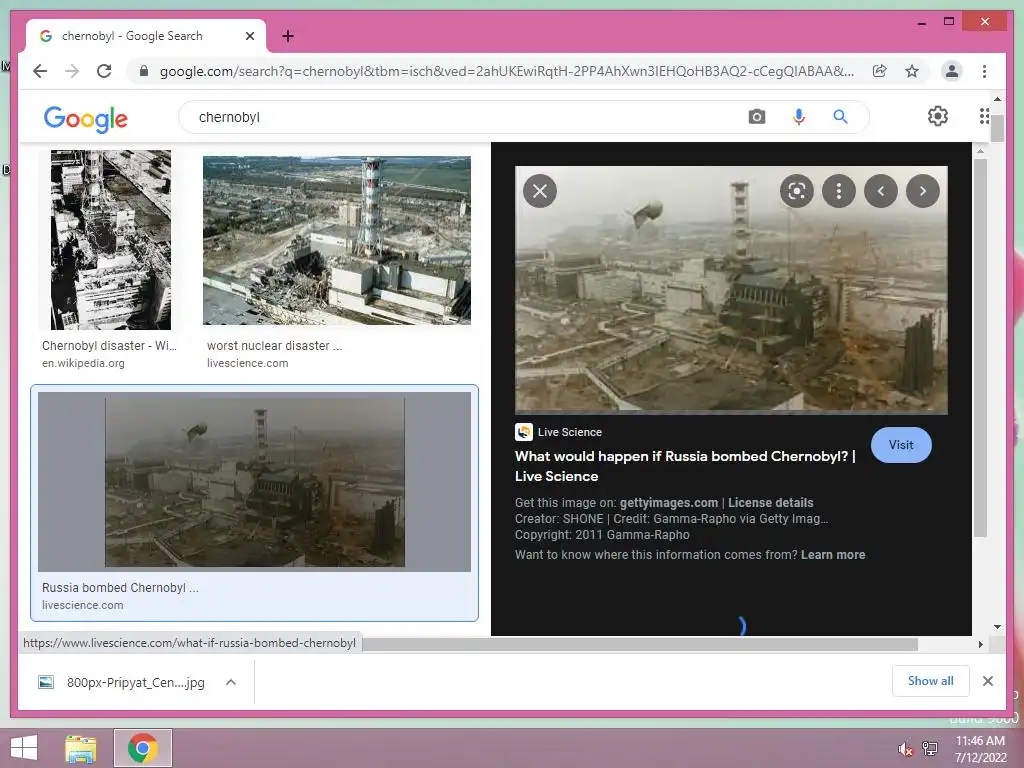Open License details link
The image size is (1024, 768).
pyautogui.click(x=771, y=503)
